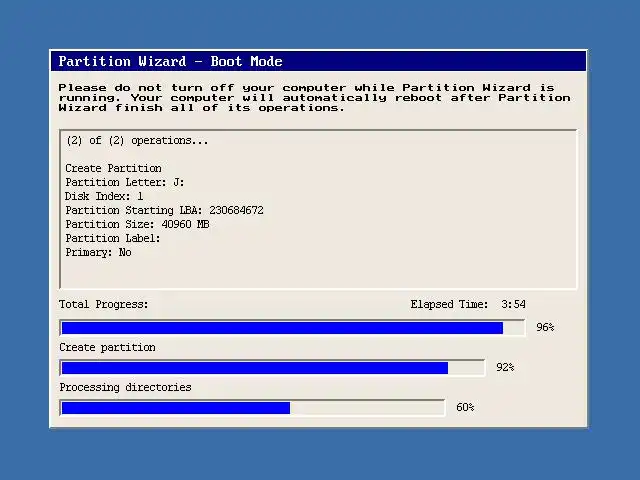Viewport: 640px width, 480px height.
Task: Click the 92% percentage readout
Action: click(x=505, y=367)
